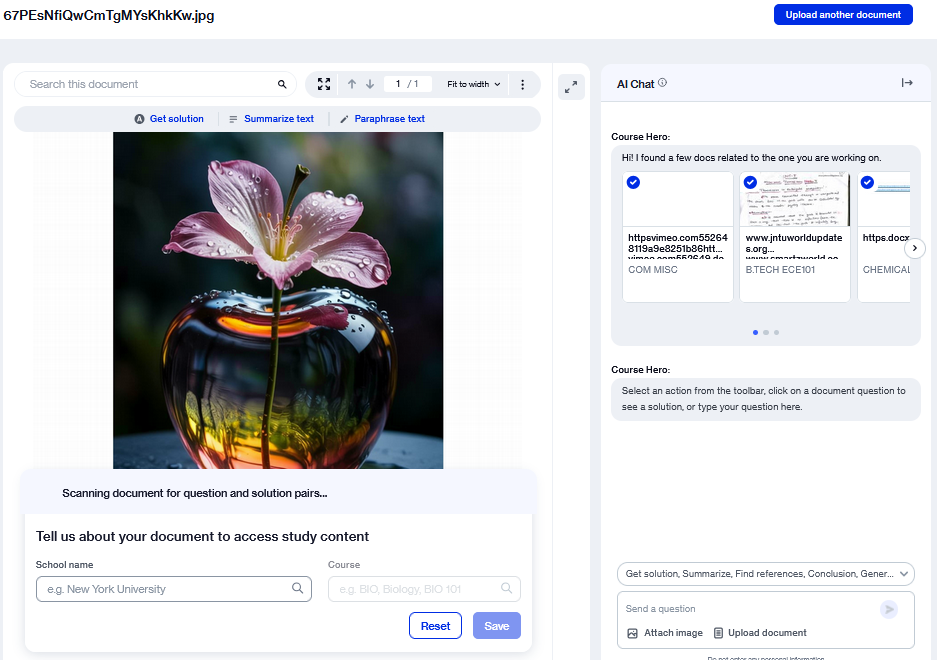Click the send question arrow button
937x660 pixels.
click(888, 609)
